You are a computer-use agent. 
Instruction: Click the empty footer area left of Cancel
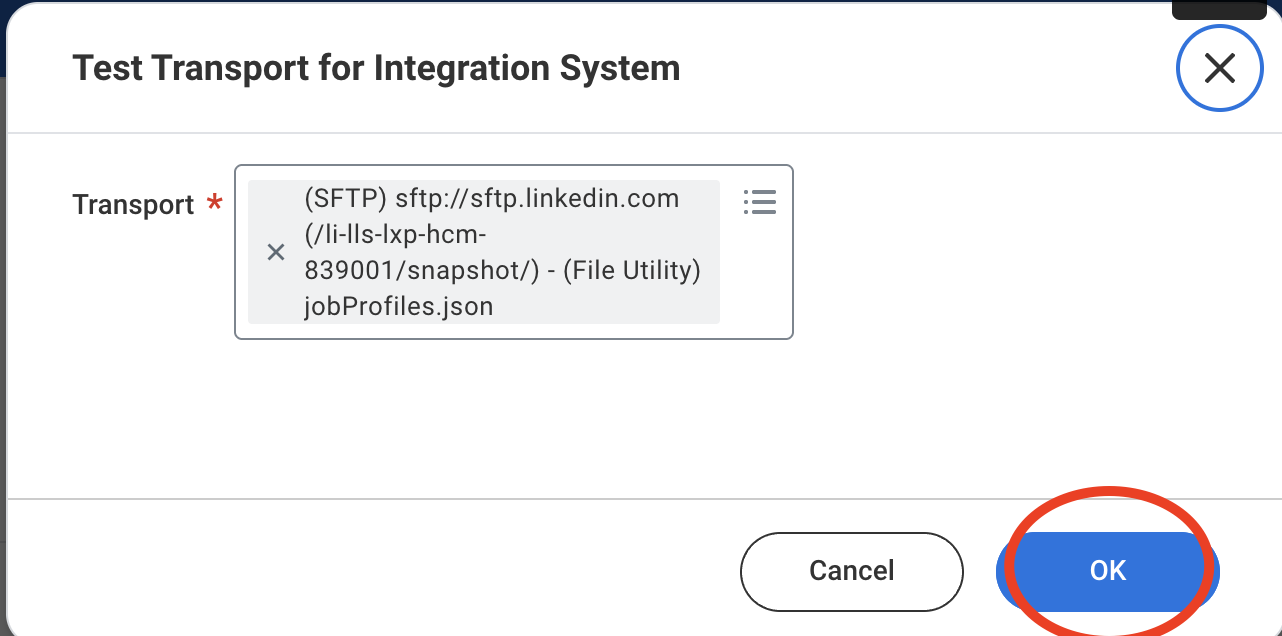370,570
